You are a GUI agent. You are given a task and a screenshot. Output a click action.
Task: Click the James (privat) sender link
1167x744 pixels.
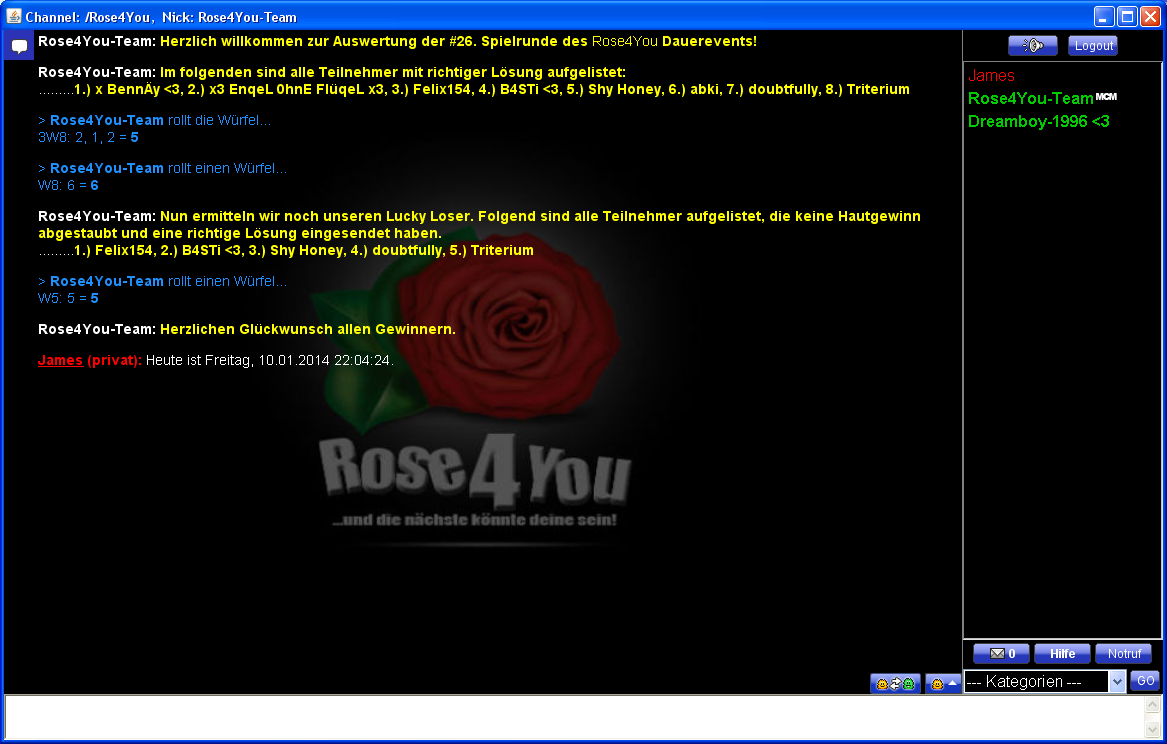click(x=60, y=361)
